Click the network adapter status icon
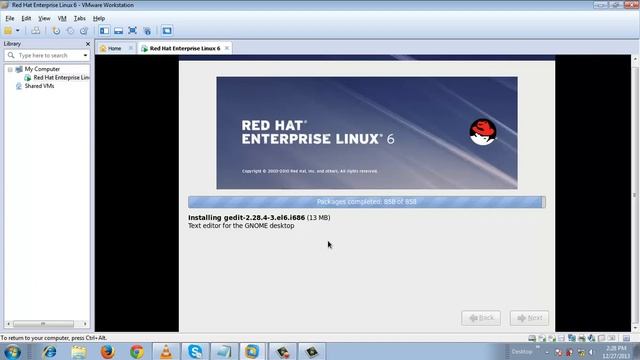The image size is (640, 360). tap(572, 338)
